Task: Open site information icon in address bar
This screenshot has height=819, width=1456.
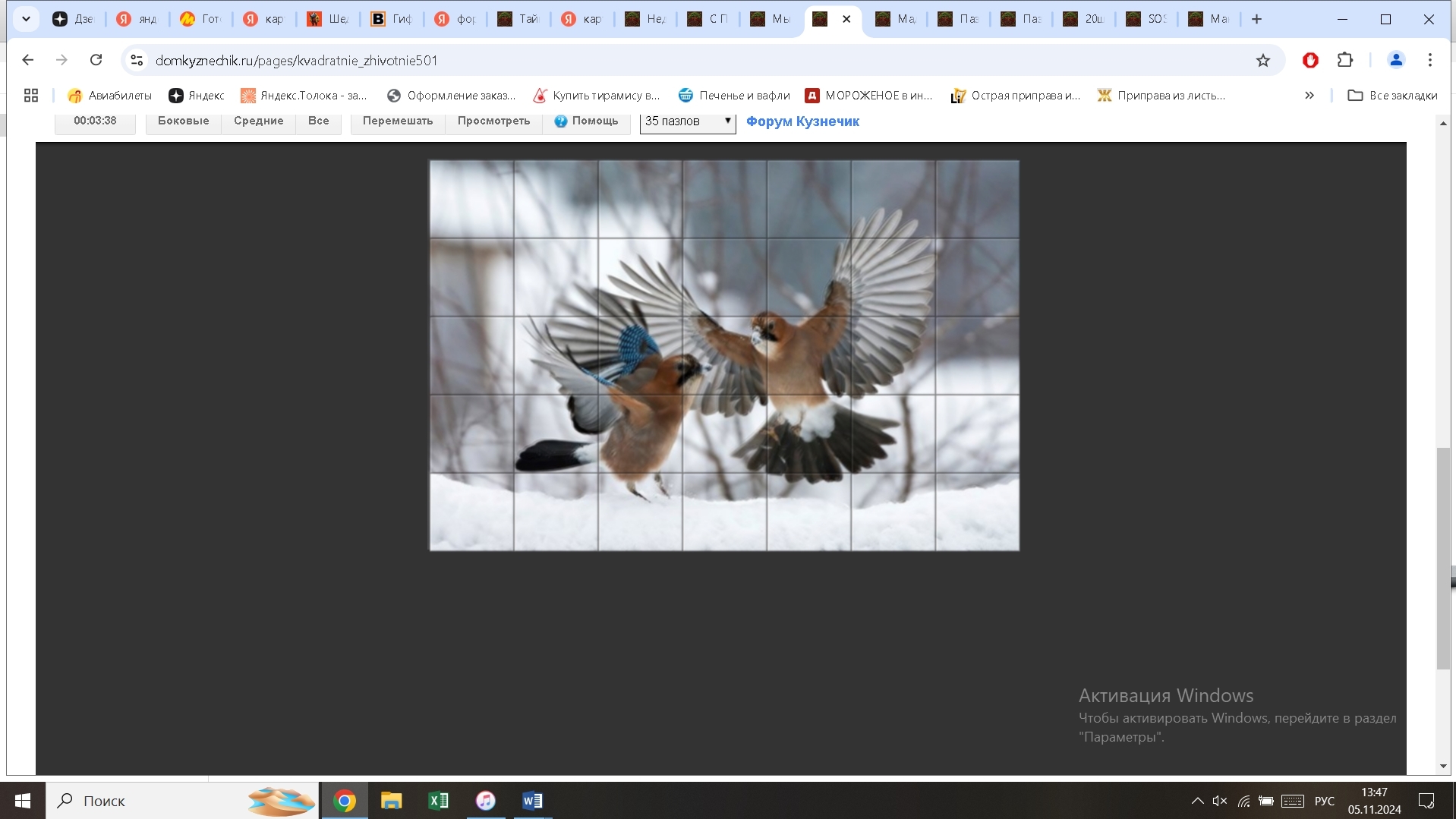Action: 137,60
